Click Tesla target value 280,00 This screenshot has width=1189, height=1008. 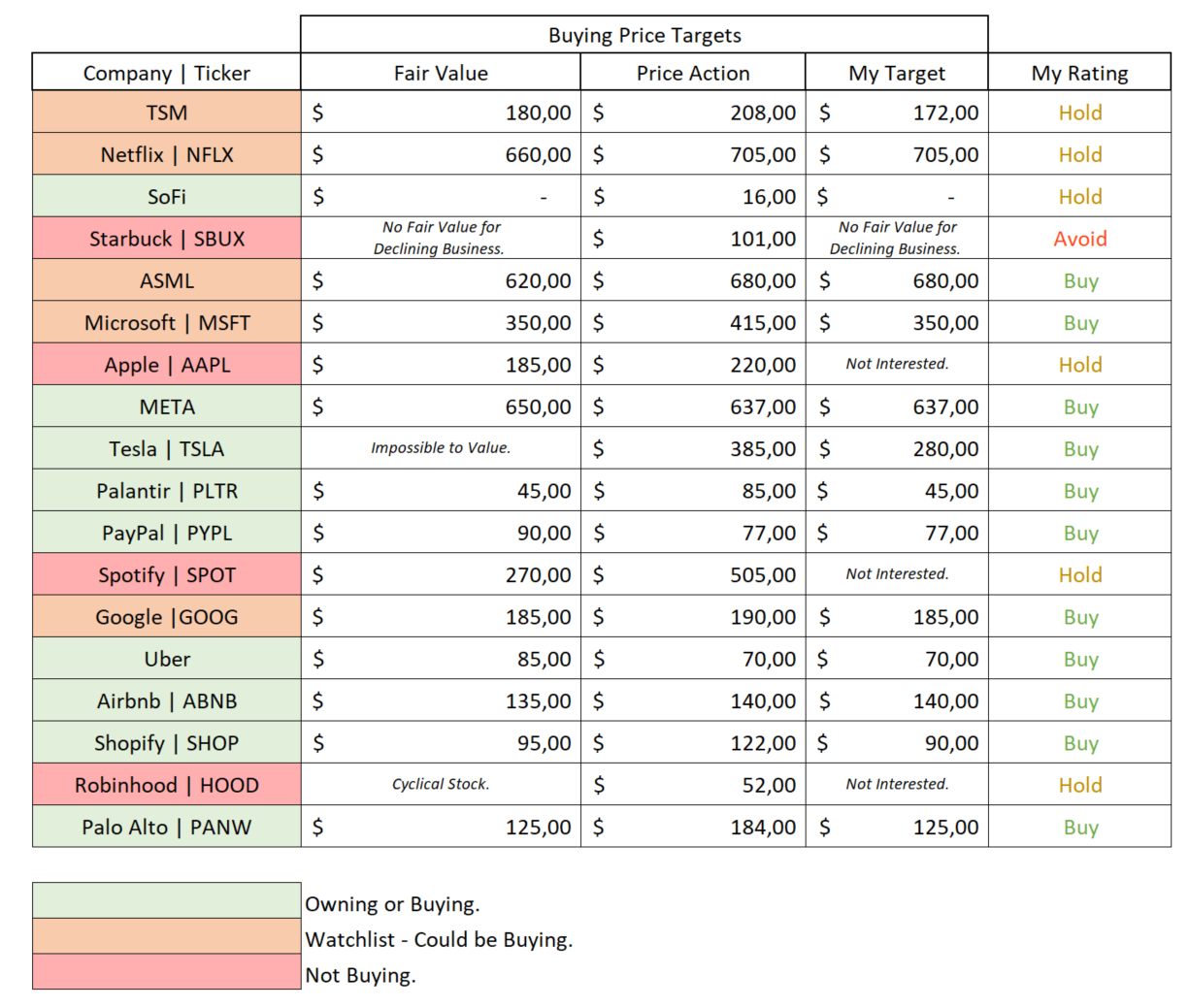click(897, 448)
